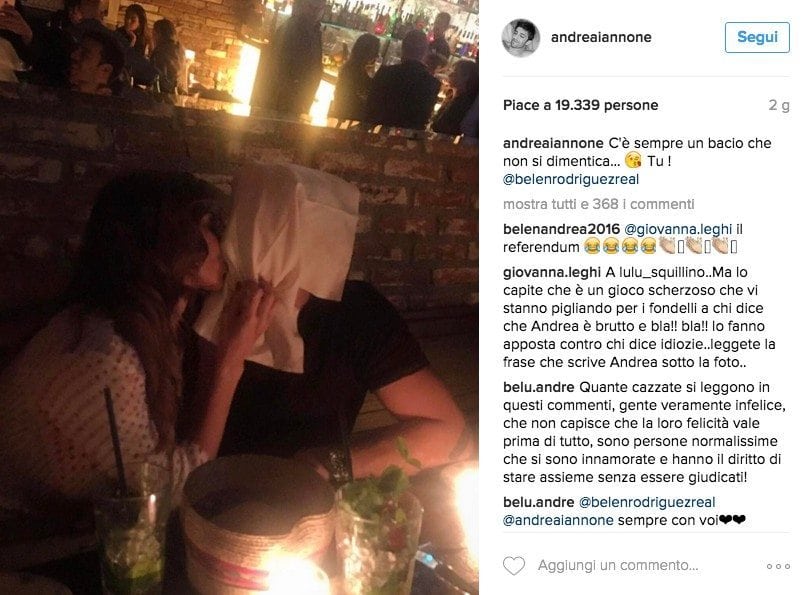The height and width of the screenshot is (595, 811).
Task: Open belu.andre profile from the 'Quante cazzate' comment
Action: pyautogui.click(x=538, y=388)
